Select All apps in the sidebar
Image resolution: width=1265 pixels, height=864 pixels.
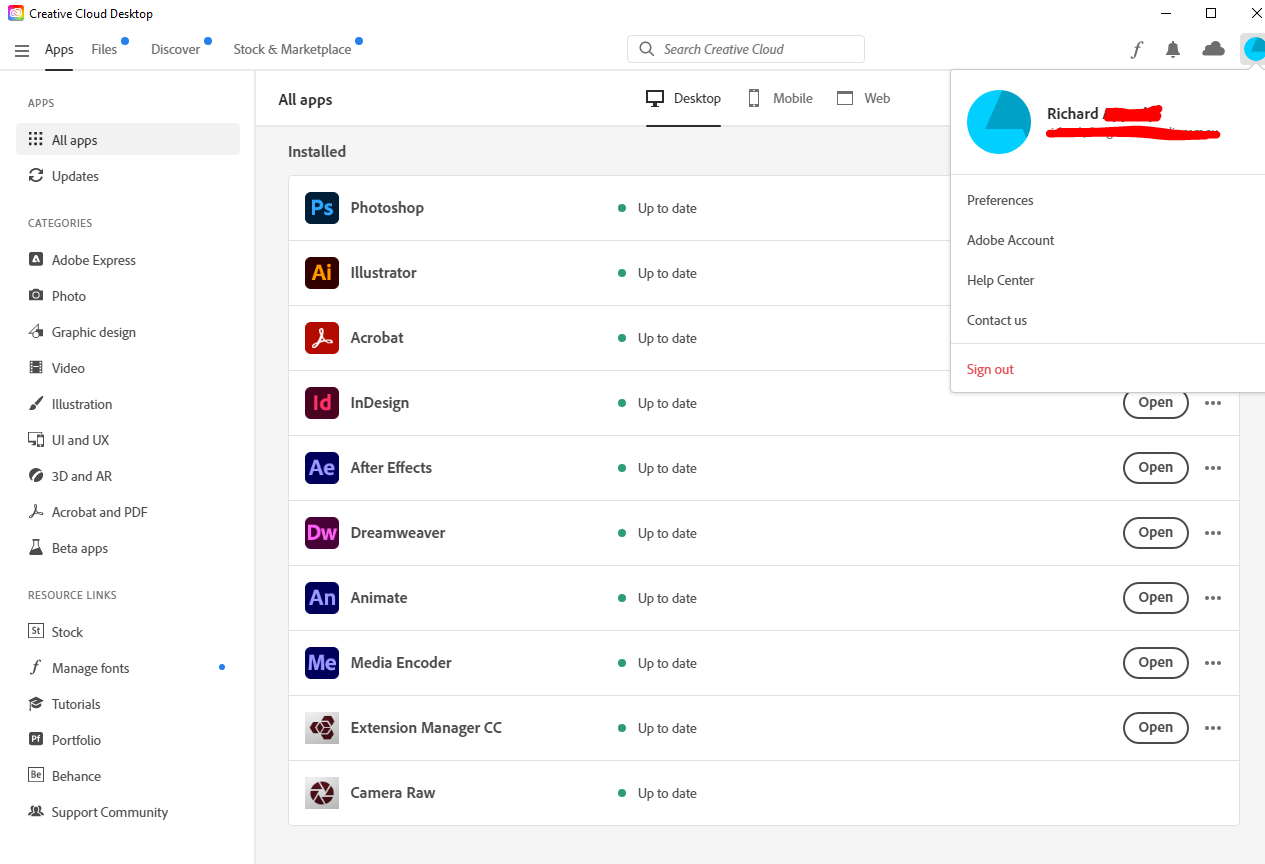[x=128, y=140]
